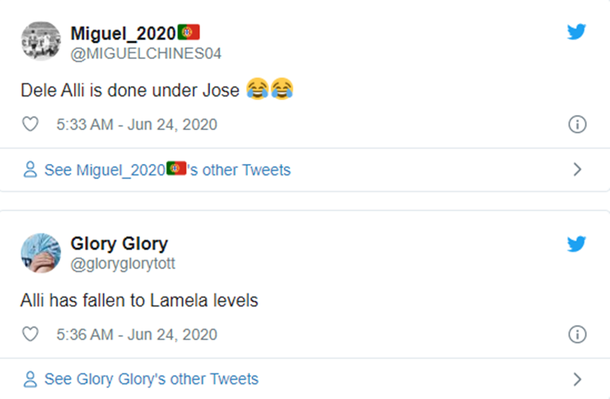This screenshot has height=399, width=610.
Task: Click the 5:36 AM - Jun 24, 2020 timestamp
Action: coord(137,334)
